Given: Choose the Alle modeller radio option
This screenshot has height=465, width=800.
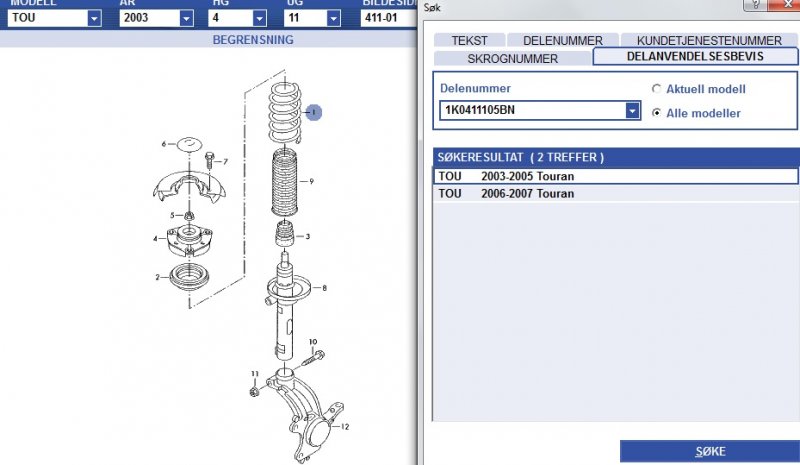Looking at the screenshot, I should point(657,113).
